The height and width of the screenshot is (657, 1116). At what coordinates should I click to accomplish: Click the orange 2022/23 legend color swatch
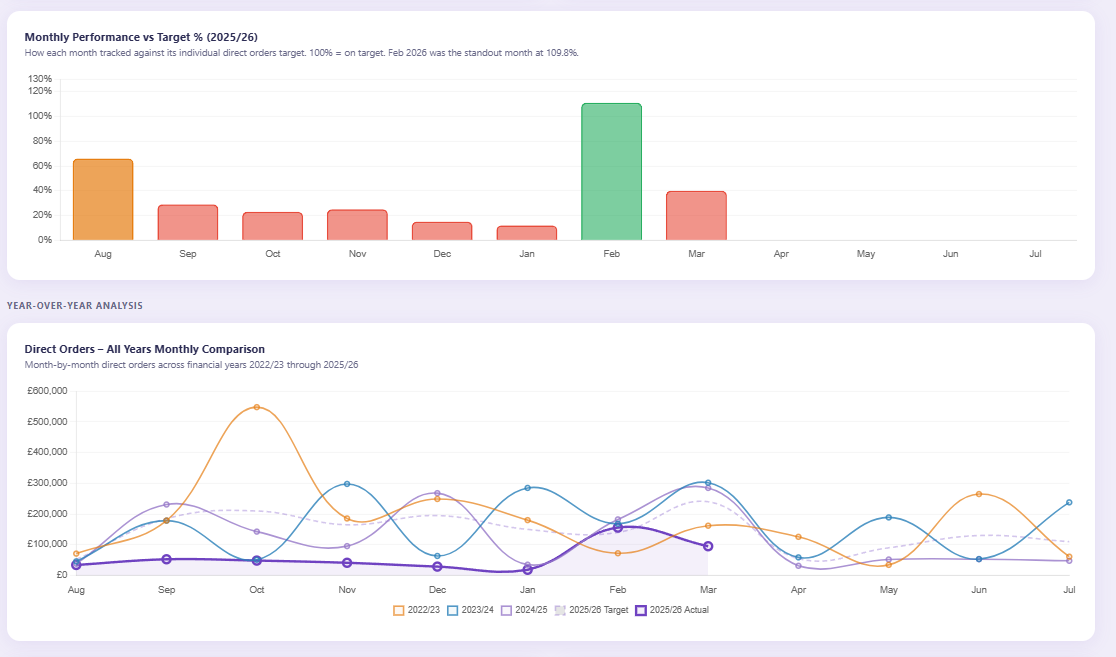pyautogui.click(x=398, y=609)
